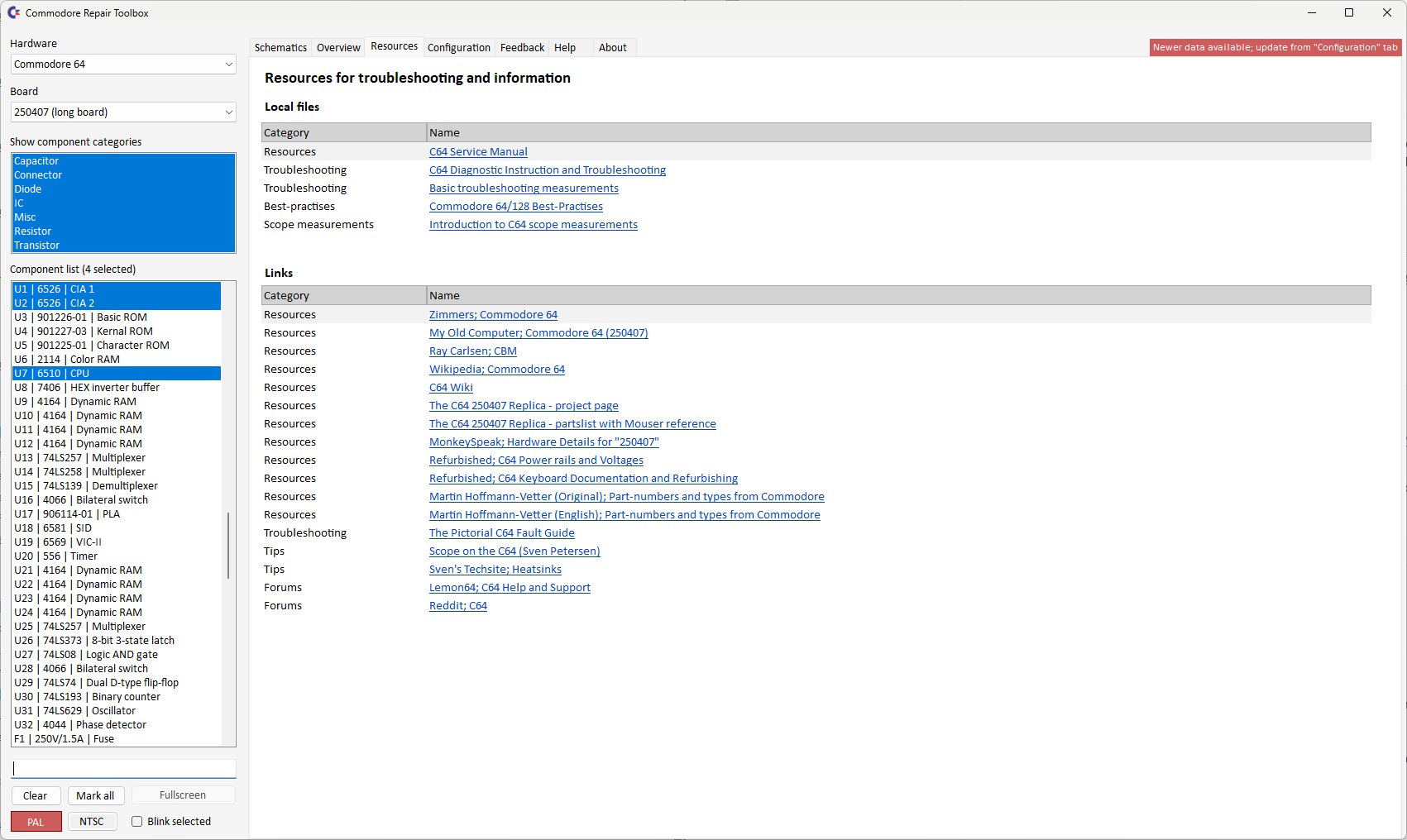
Task: Click the Commodore logo icon in title bar
Action: (13, 12)
